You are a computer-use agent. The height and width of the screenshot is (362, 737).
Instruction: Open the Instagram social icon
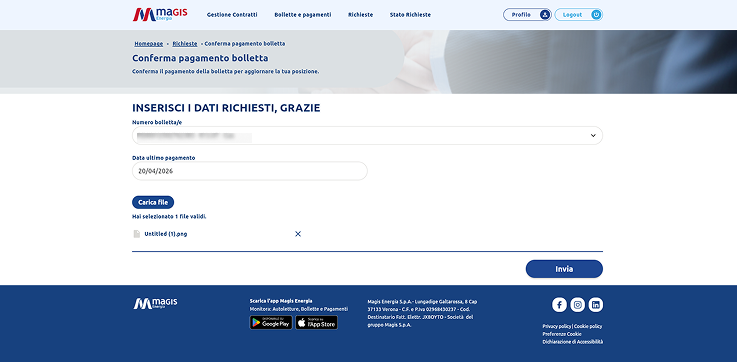pyautogui.click(x=578, y=305)
